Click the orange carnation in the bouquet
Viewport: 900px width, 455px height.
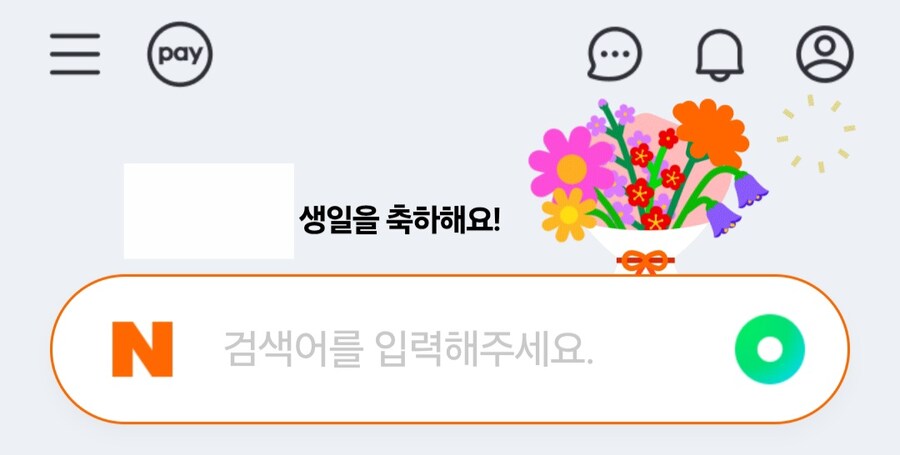pyautogui.click(x=711, y=131)
